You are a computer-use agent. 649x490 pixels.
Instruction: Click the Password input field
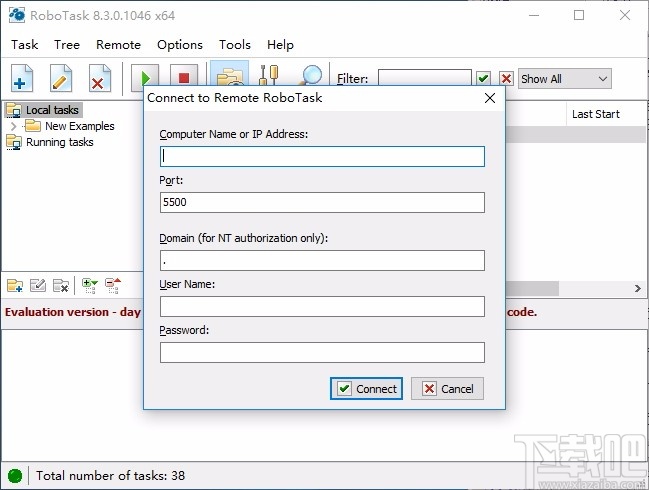(322, 352)
